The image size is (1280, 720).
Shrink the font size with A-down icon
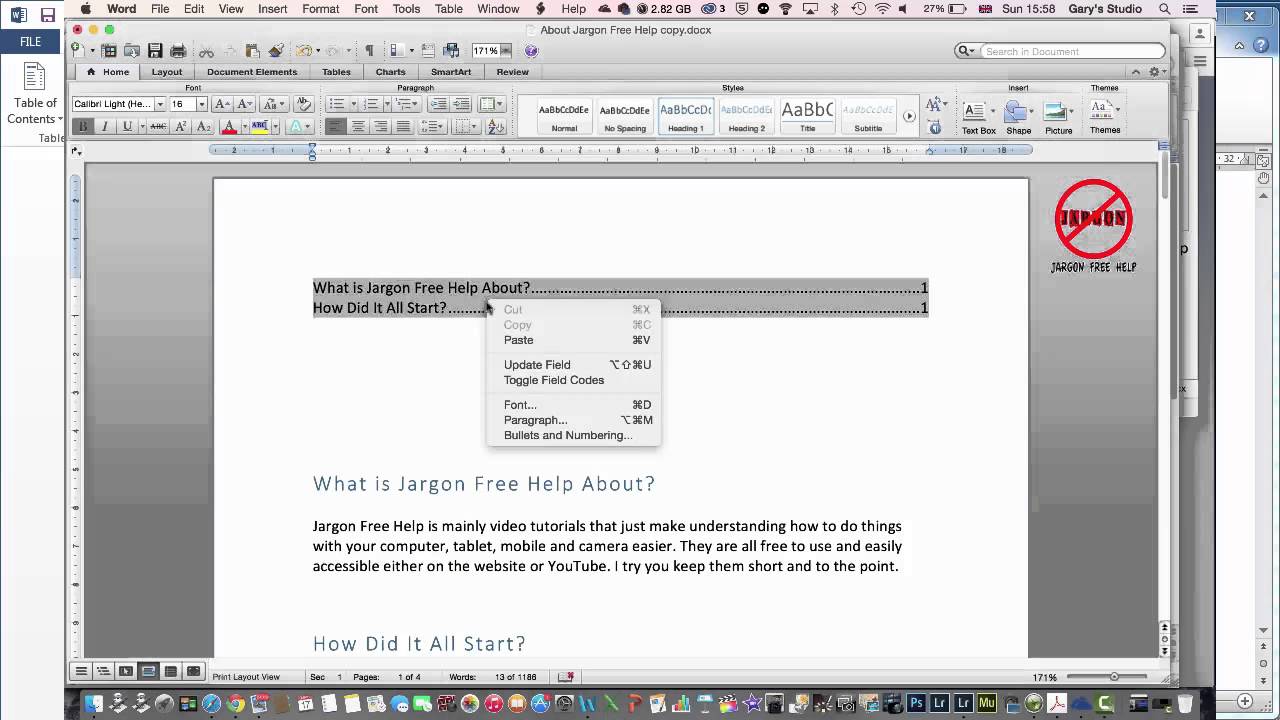[x=243, y=104]
